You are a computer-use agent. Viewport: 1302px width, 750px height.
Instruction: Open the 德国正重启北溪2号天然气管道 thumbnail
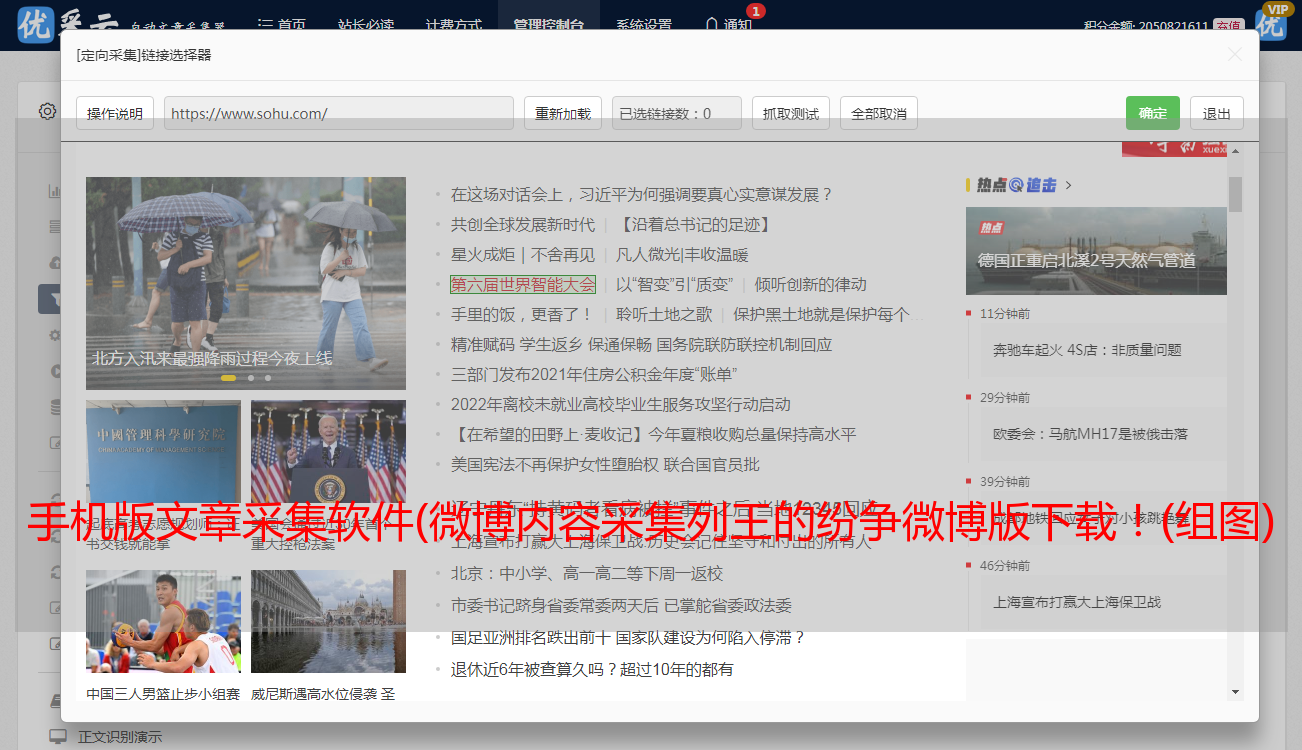1096,250
